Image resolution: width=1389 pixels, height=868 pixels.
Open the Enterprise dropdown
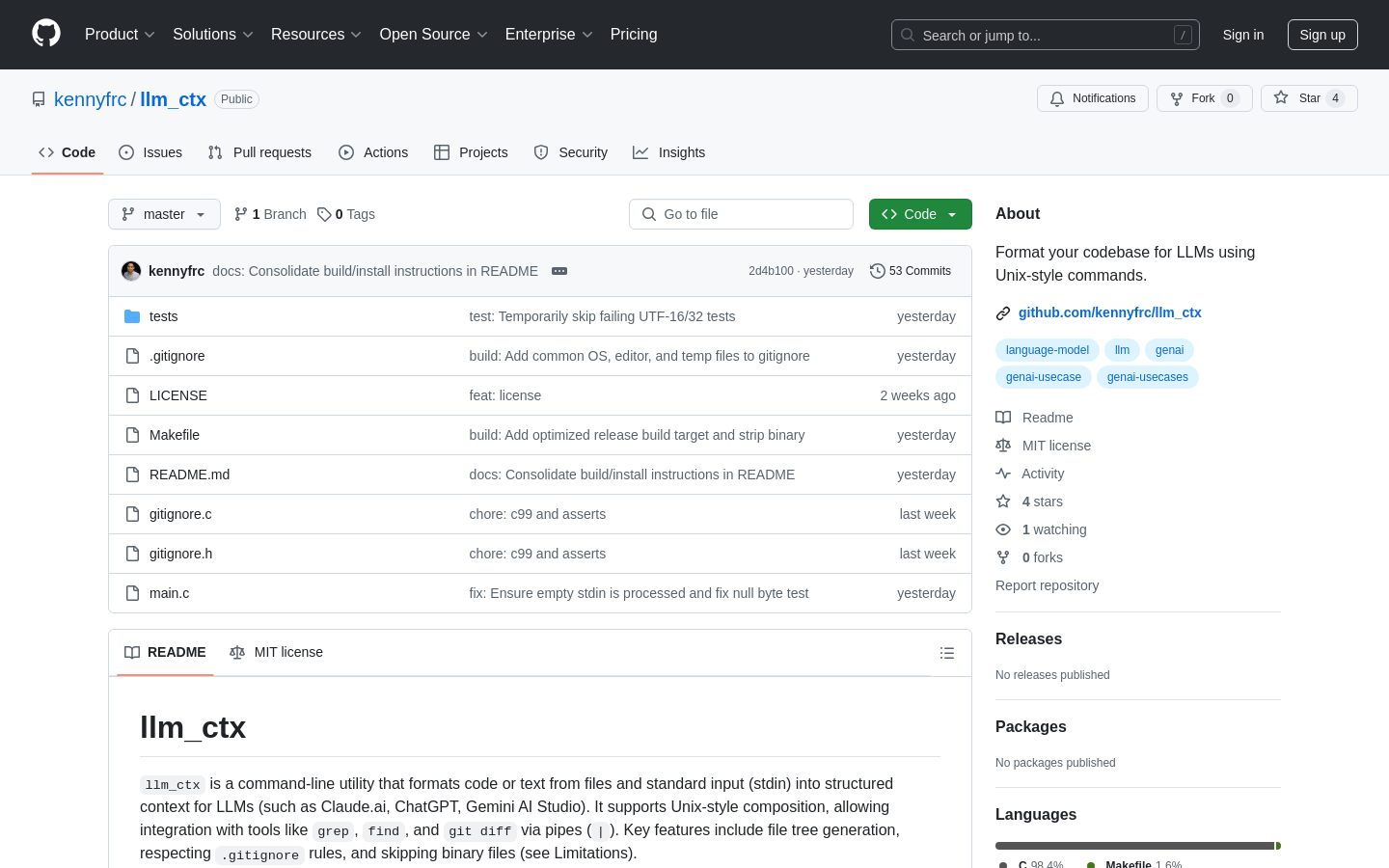(x=549, y=35)
